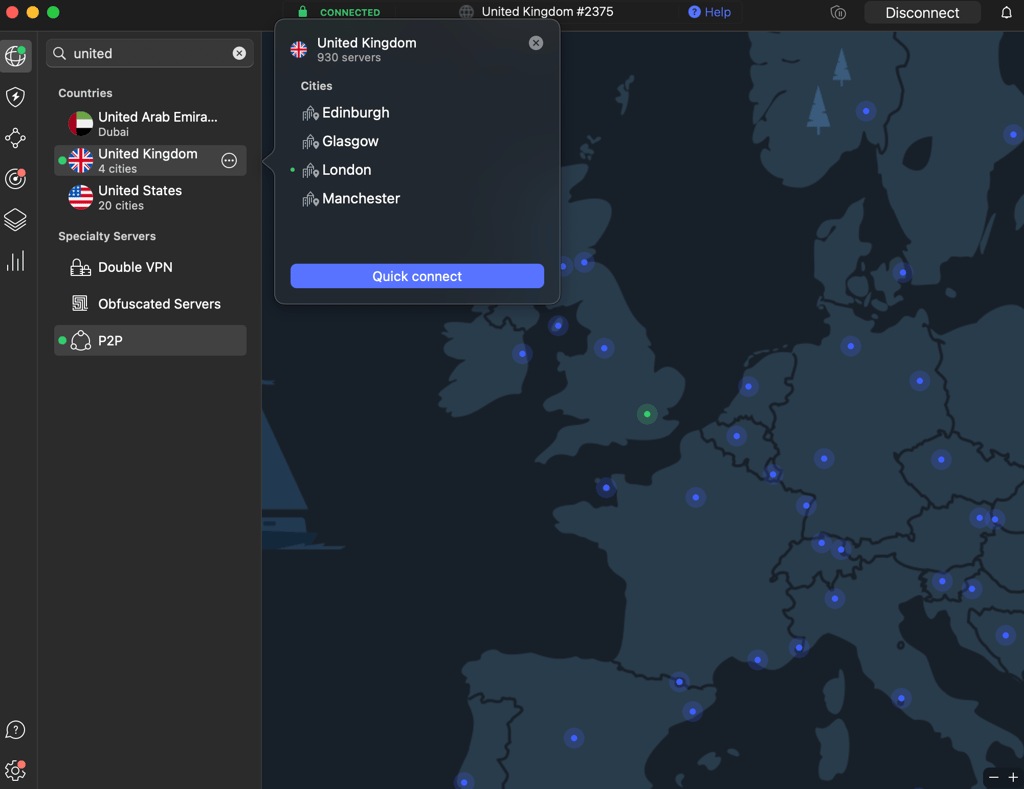This screenshot has width=1024, height=789.
Task: Click the UK flag in popup header
Action: [299, 50]
